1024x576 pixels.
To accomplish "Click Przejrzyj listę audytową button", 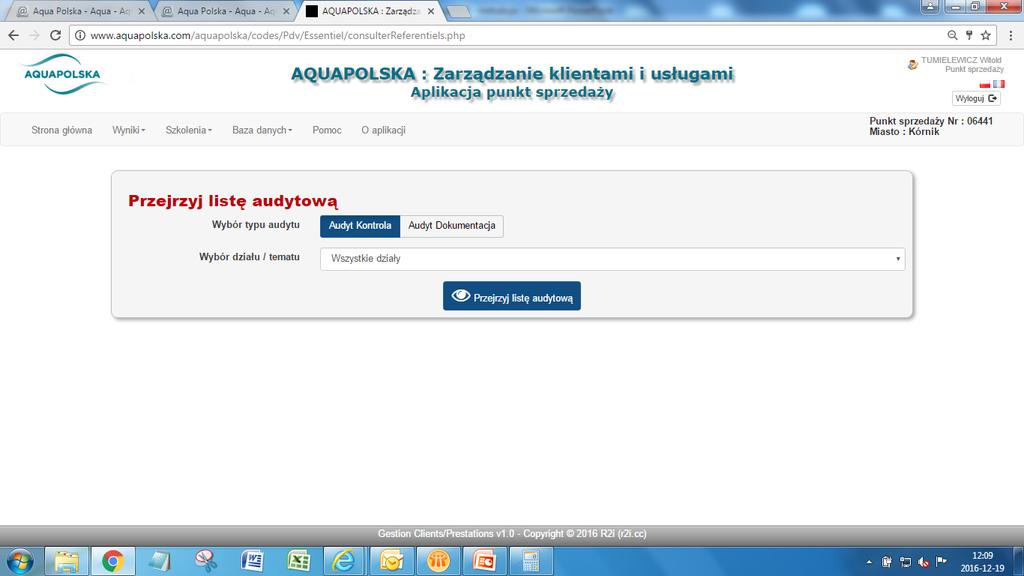I will [511, 296].
